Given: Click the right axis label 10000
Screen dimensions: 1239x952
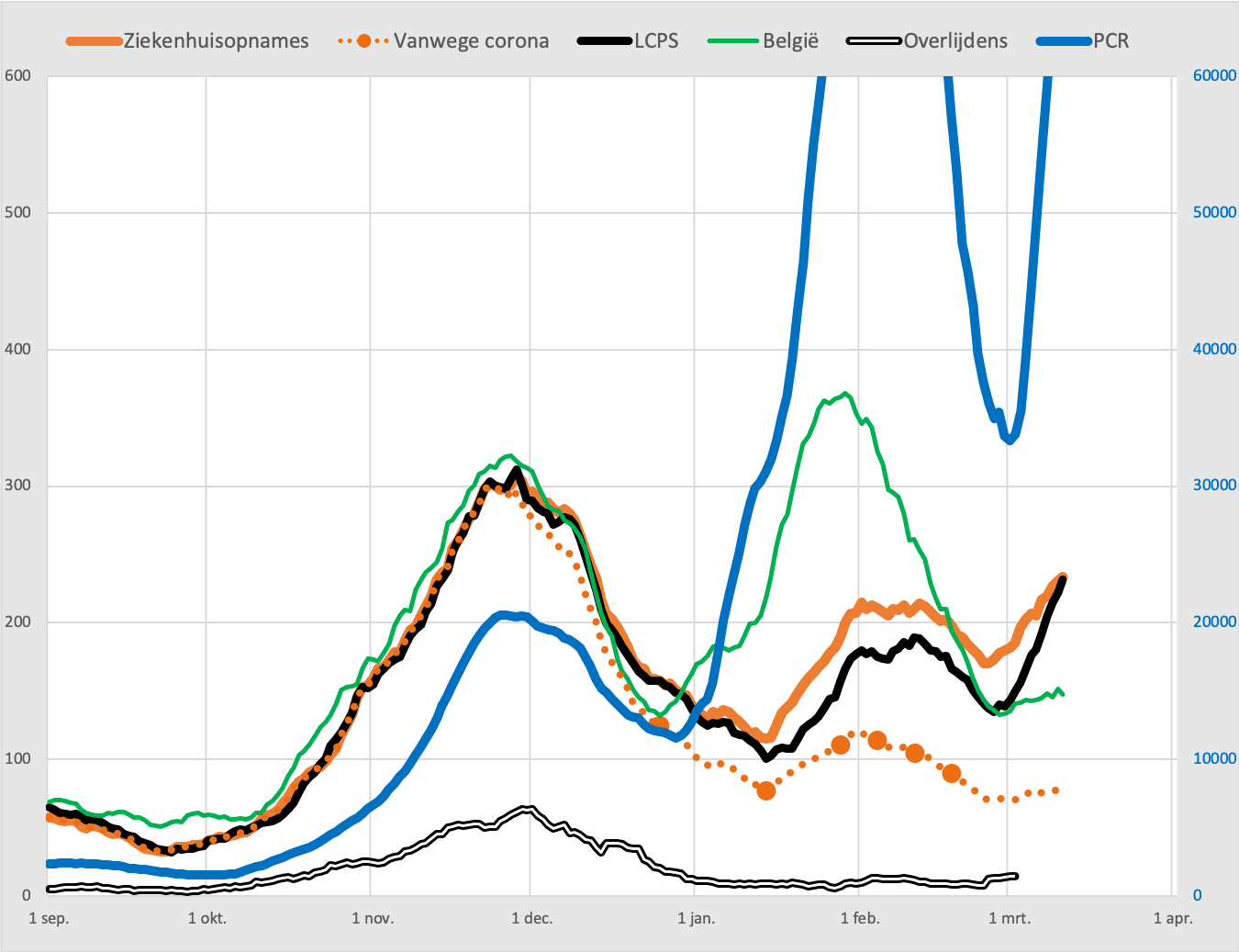Looking at the screenshot, I should (x=1214, y=758).
